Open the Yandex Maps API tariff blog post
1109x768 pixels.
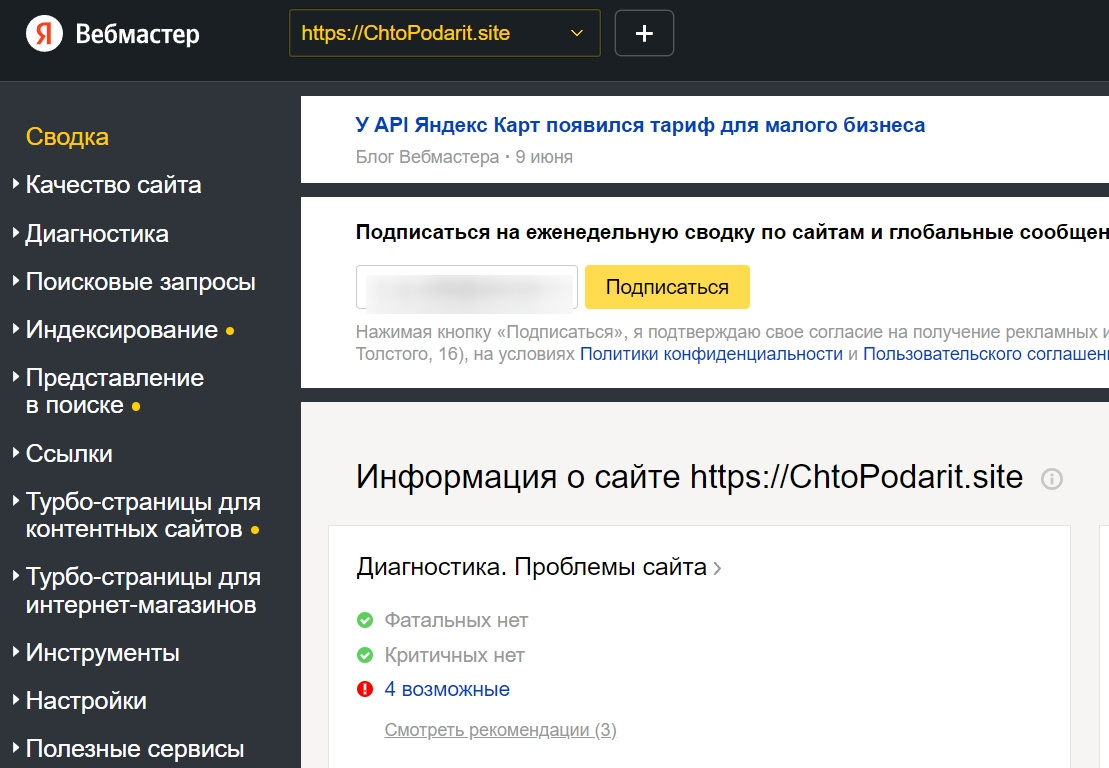640,125
